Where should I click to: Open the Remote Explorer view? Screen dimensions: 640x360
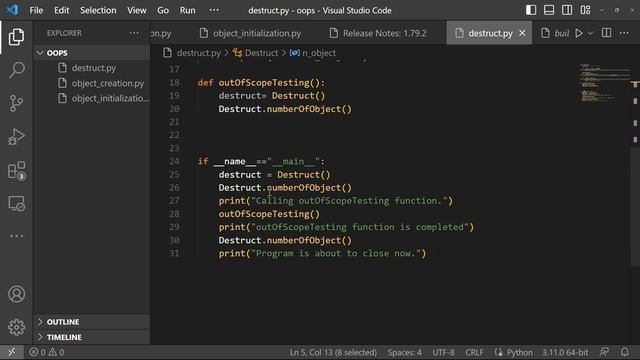pyautogui.click(x=16, y=203)
